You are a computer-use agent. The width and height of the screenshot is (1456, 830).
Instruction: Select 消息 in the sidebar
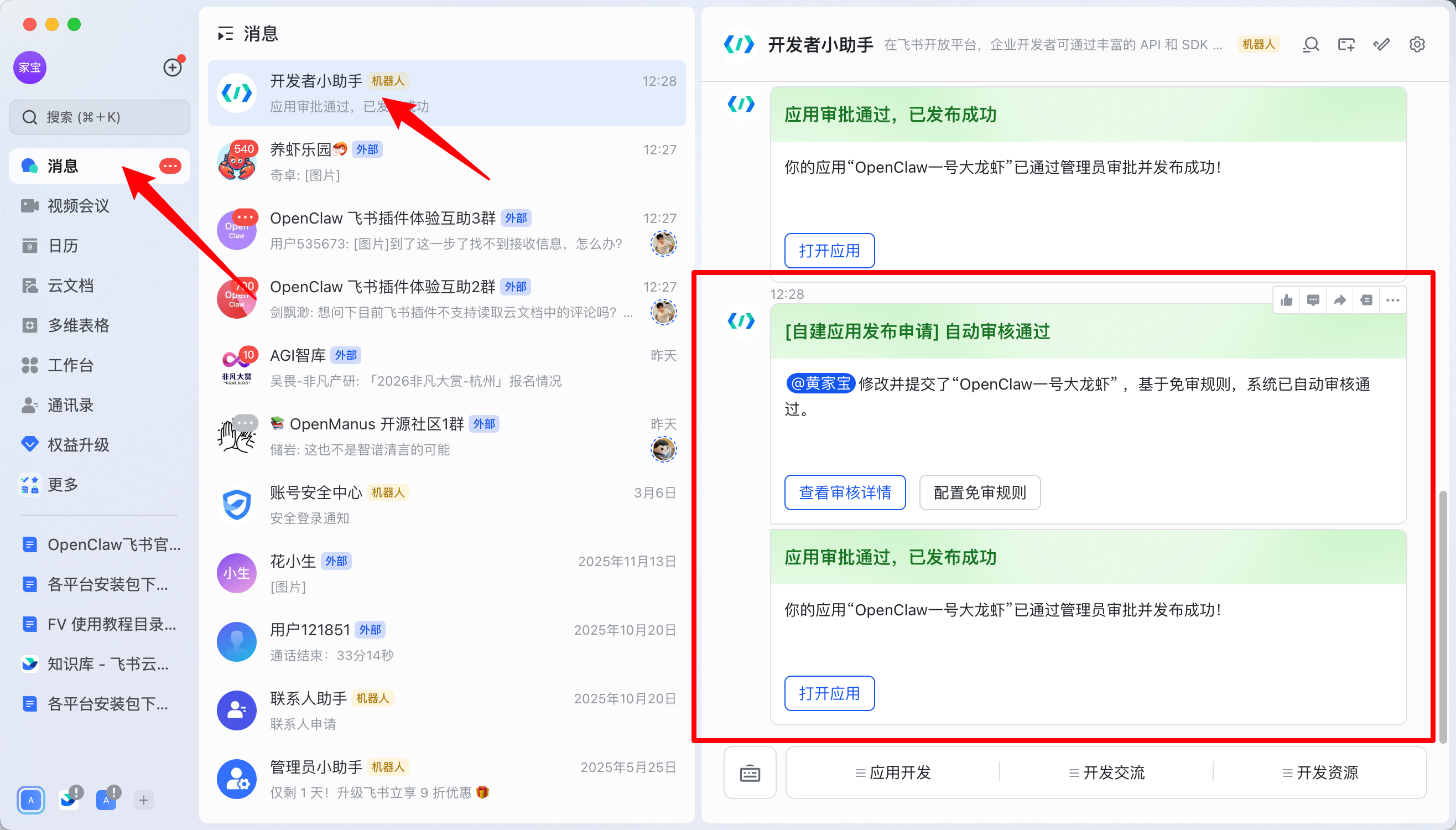(x=99, y=166)
